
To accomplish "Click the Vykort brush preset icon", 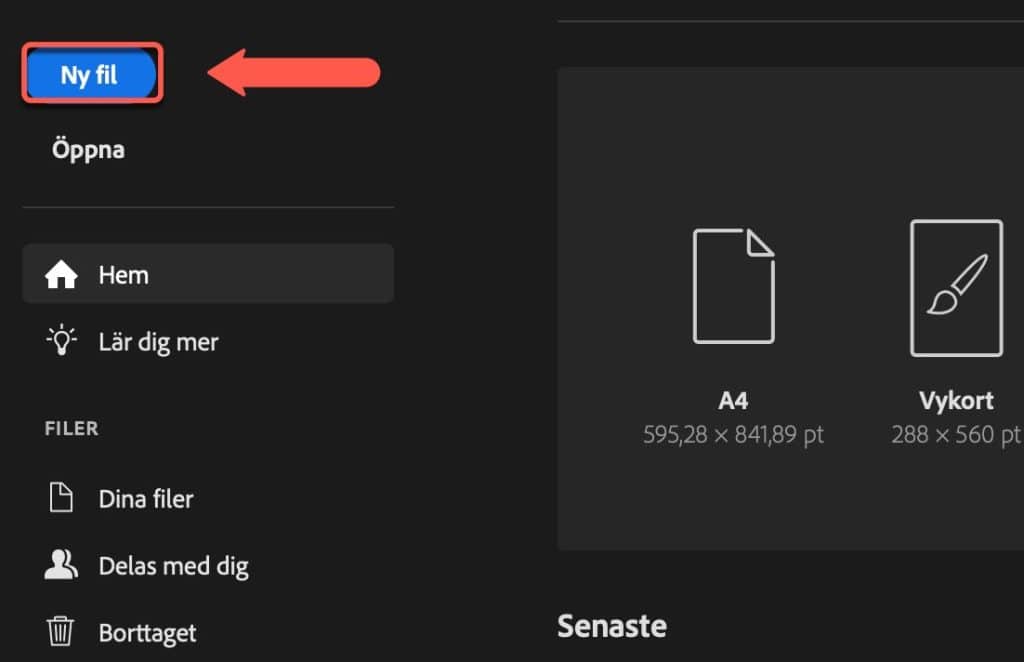I will click(x=956, y=288).
